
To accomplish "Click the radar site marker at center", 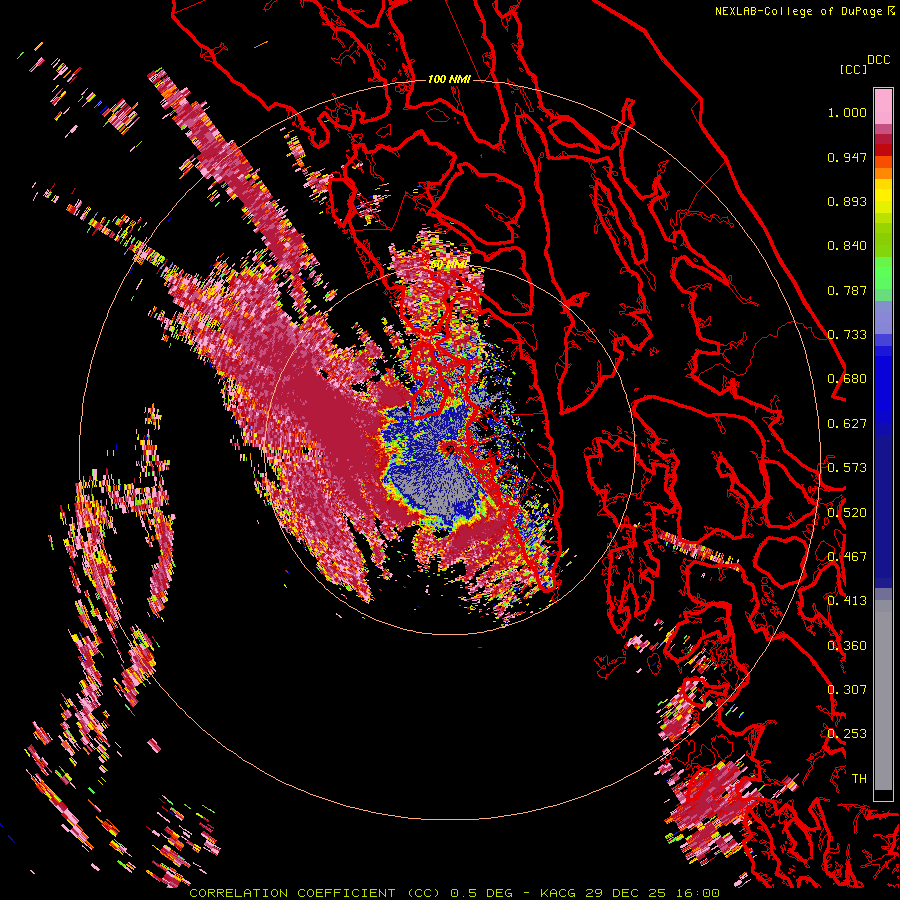I will [x=450, y=448].
